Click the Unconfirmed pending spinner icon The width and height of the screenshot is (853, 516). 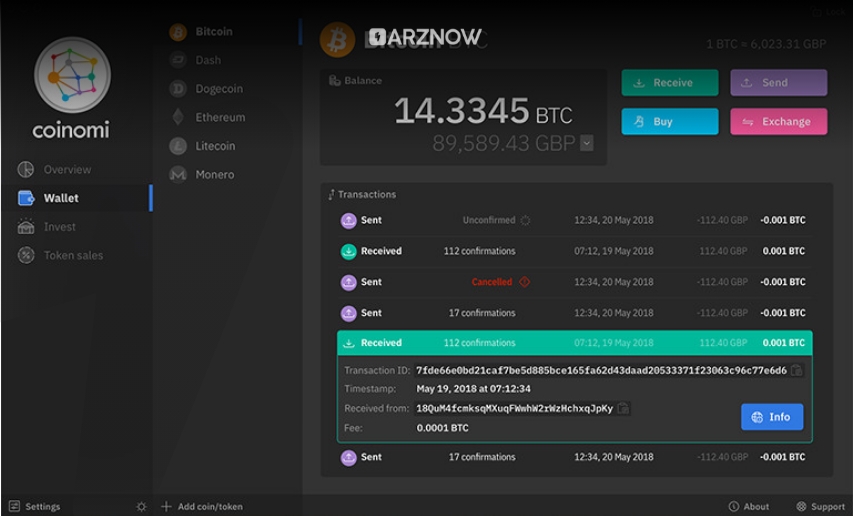click(525, 220)
